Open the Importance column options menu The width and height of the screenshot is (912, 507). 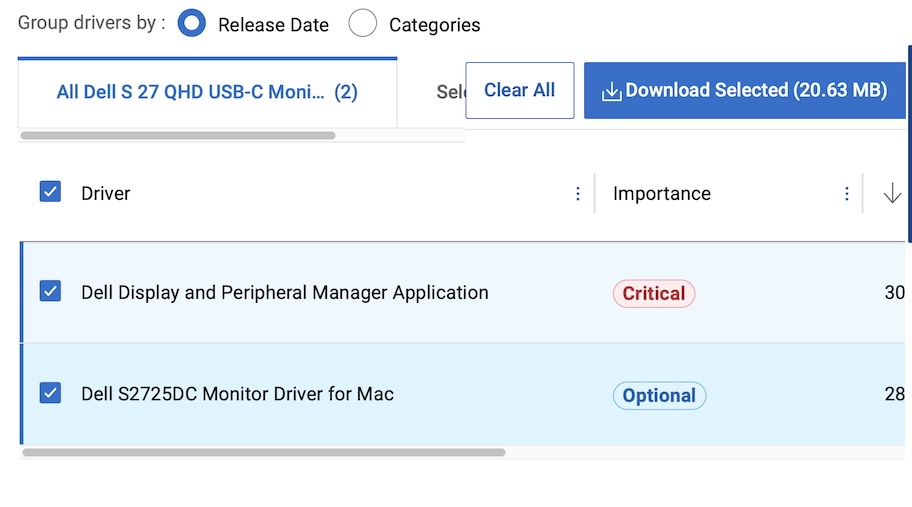(x=846, y=194)
